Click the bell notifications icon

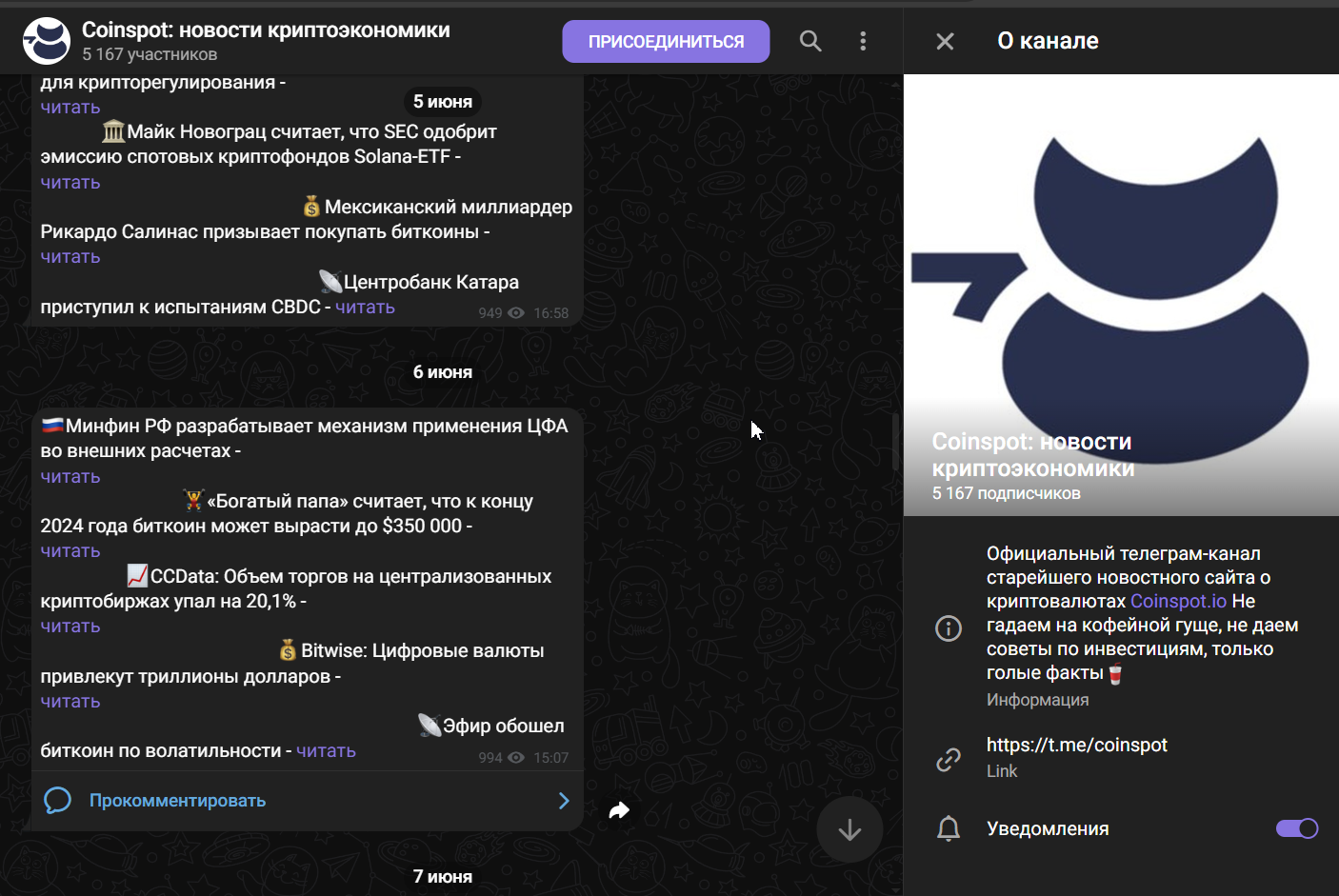[x=949, y=828]
